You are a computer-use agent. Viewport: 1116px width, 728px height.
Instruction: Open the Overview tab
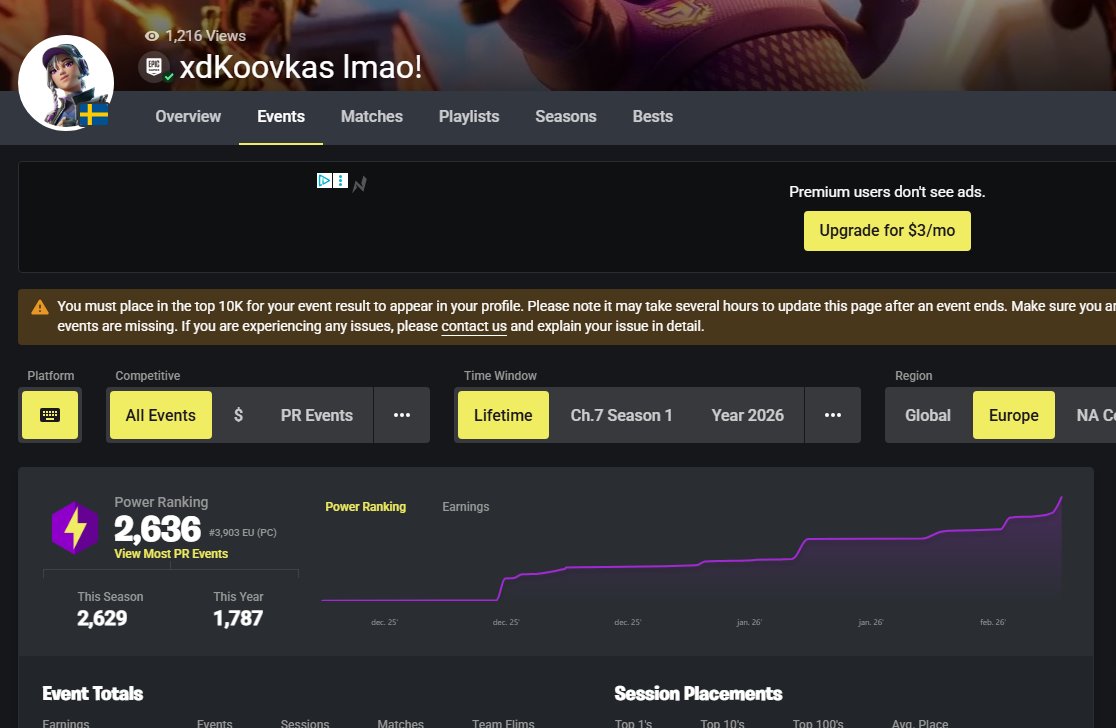(x=188, y=117)
